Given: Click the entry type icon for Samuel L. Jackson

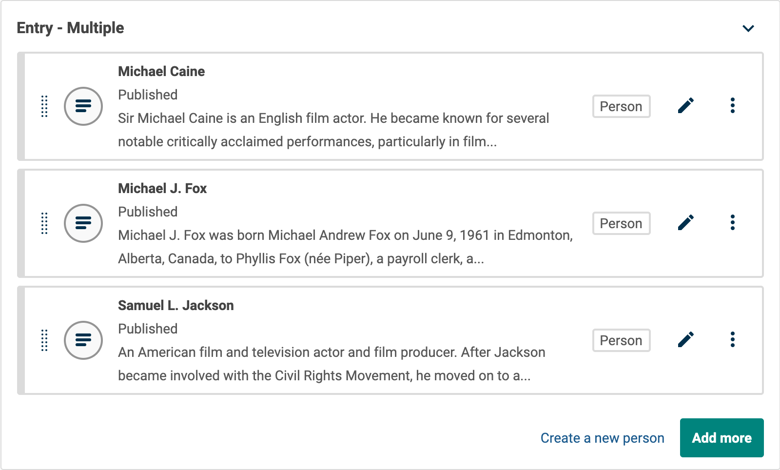Looking at the screenshot, I should (x=83, y=340).
